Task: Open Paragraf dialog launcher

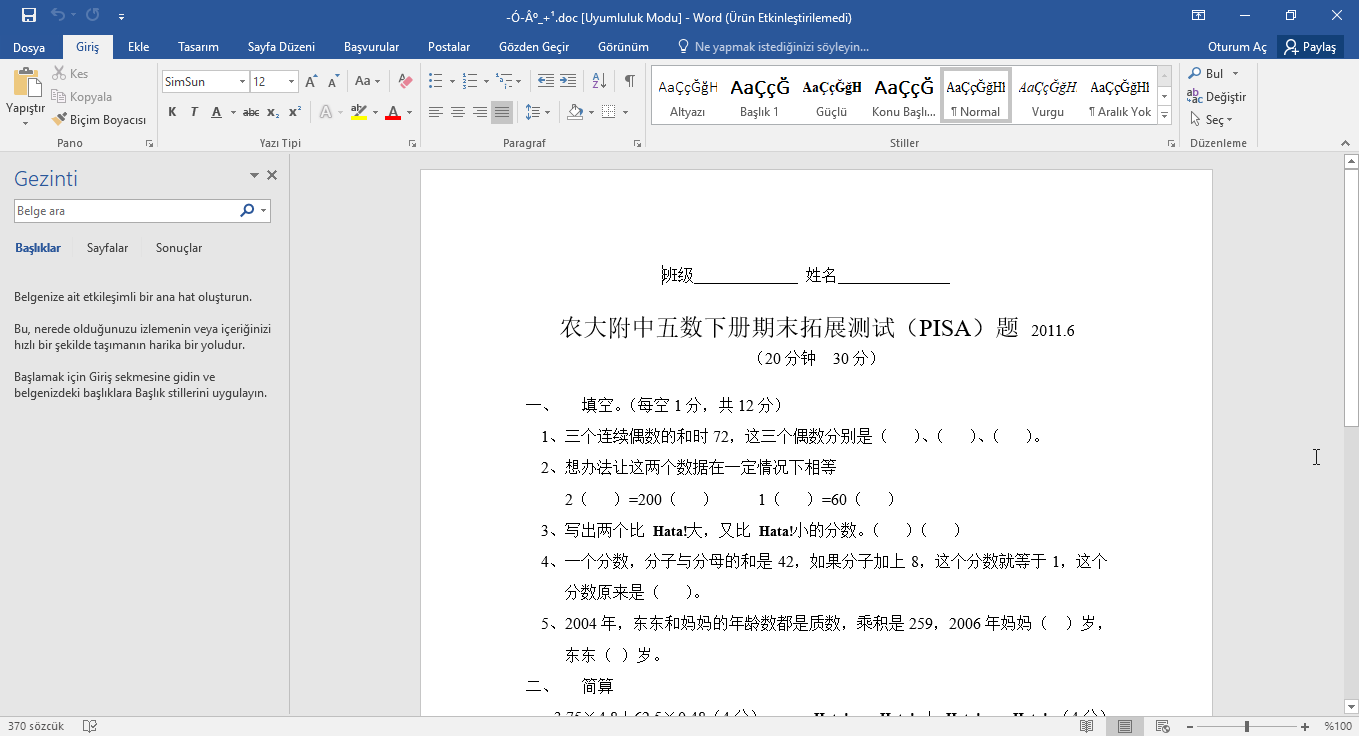Action: click(x=637, y=144)
